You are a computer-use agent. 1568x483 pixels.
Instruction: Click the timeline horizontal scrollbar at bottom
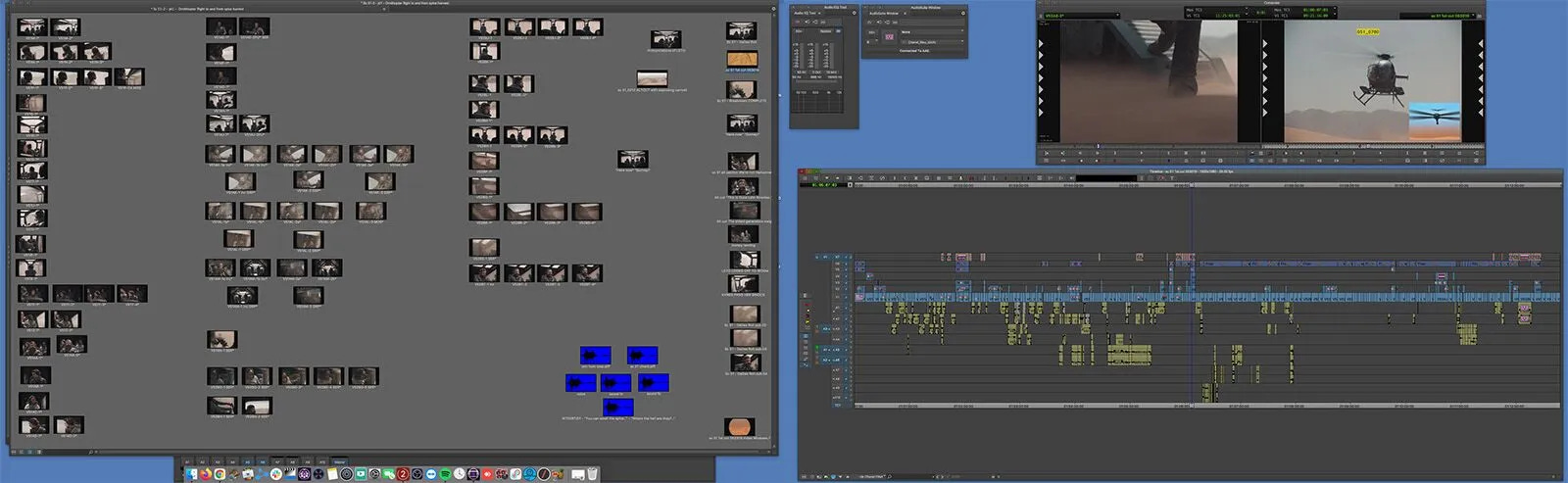click(x=1276, y=476)
